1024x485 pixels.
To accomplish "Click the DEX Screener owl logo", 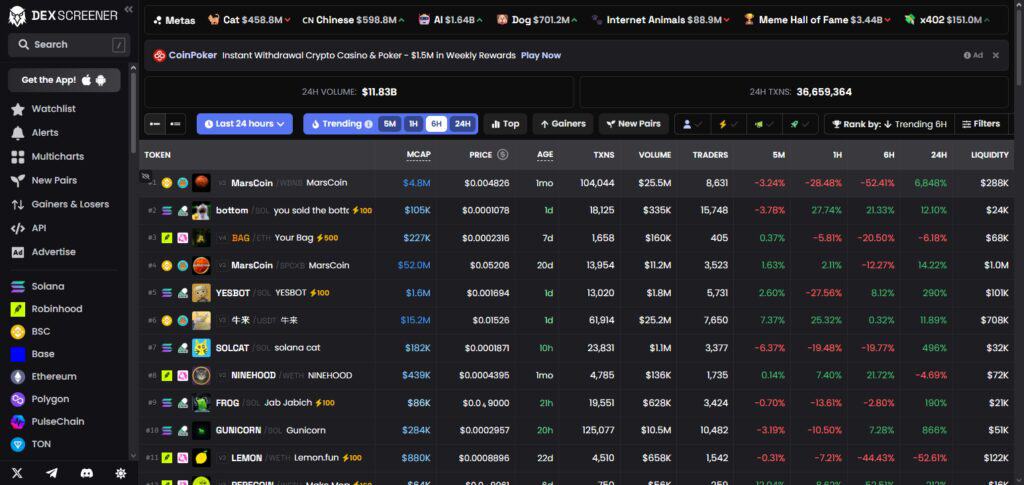I will (x=17, y=15).
